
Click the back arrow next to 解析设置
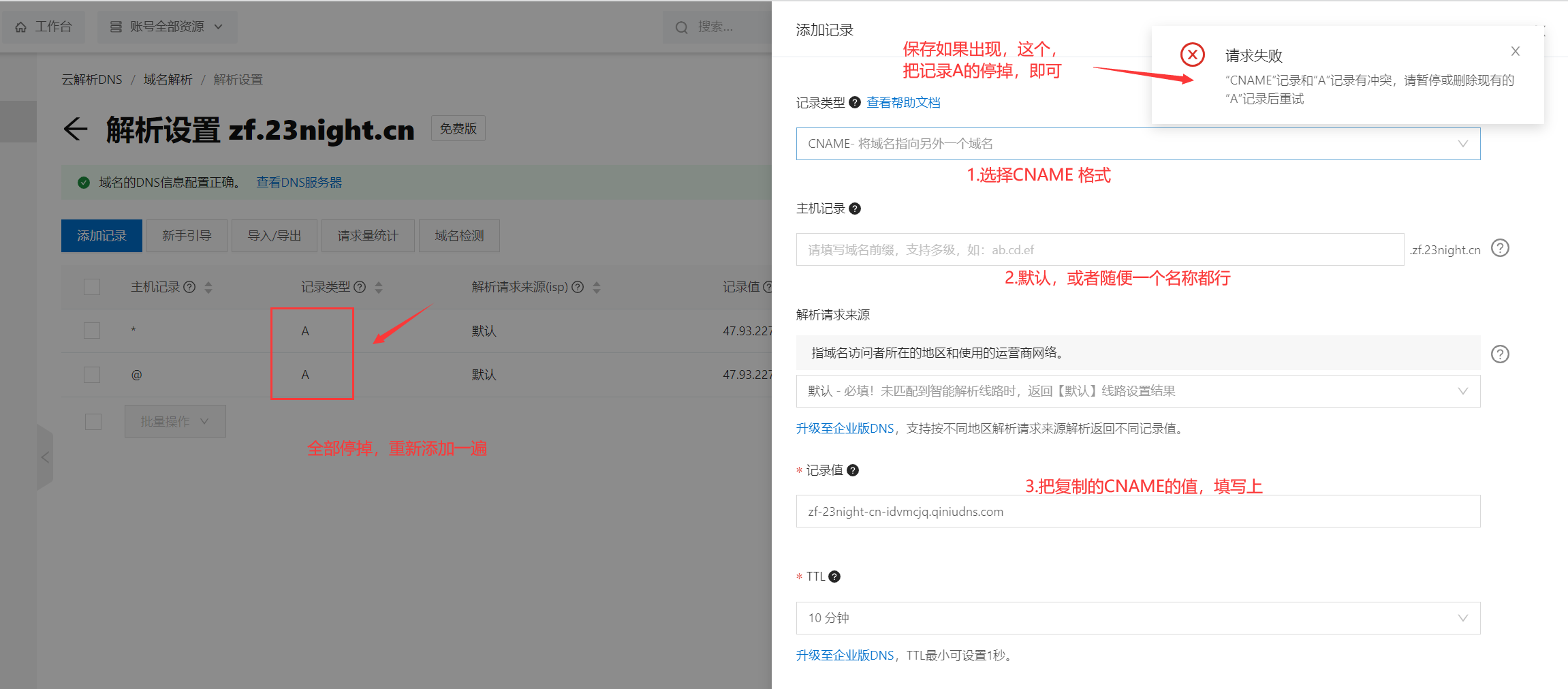point(76,129)
